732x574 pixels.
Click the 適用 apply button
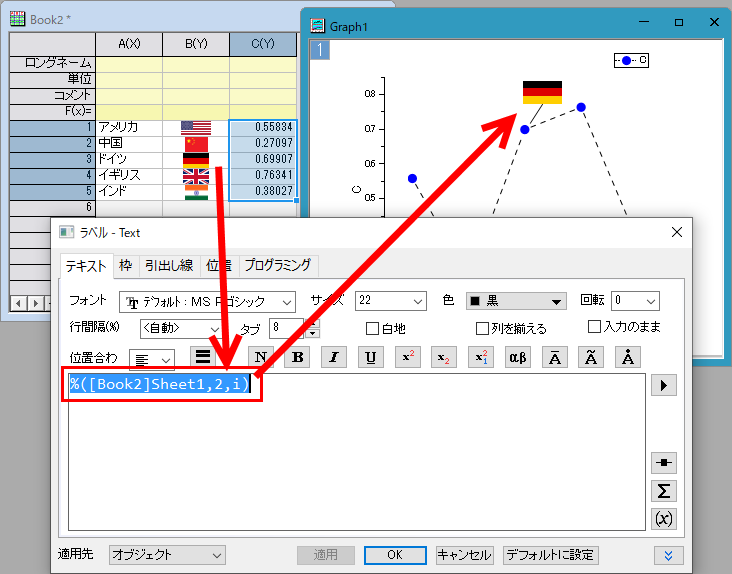pos(325,555)
